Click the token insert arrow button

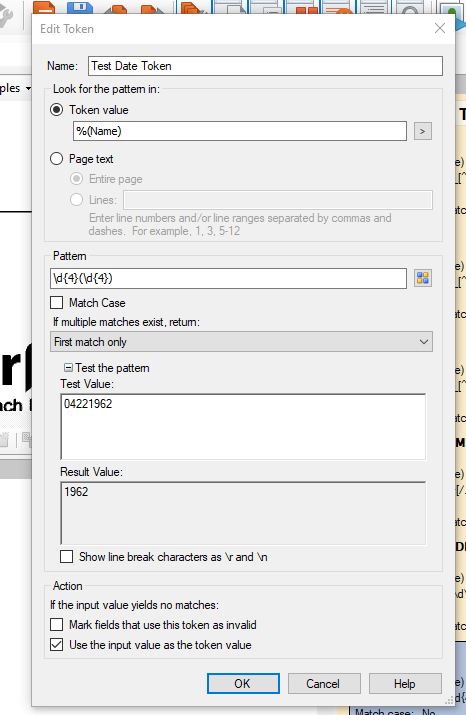pos(423,131)
